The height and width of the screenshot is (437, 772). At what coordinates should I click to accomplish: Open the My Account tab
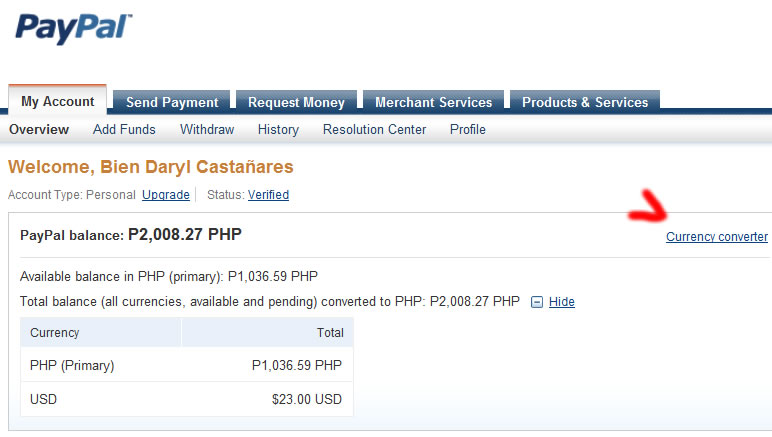click(58, 101)
